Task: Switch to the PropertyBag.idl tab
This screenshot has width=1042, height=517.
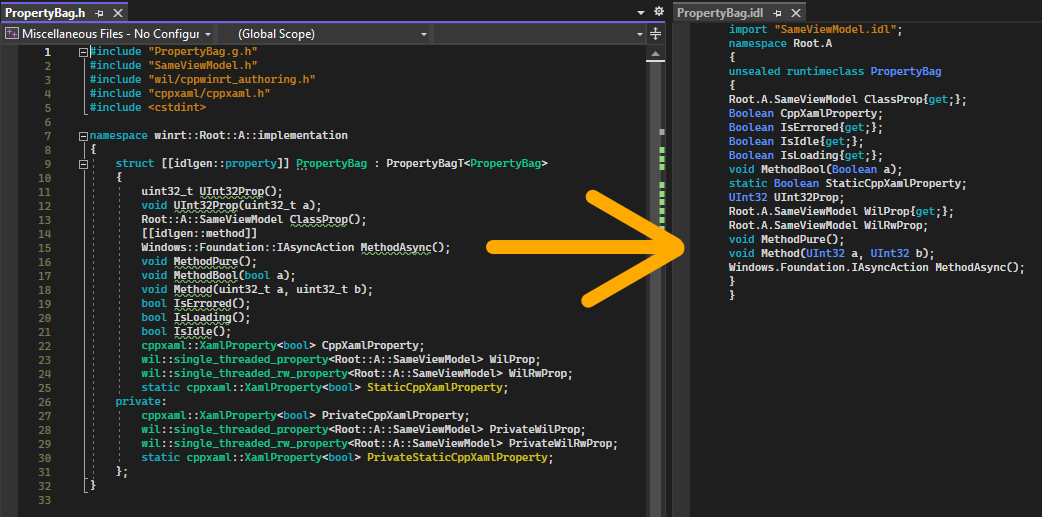Action: (x=721, y=13)
